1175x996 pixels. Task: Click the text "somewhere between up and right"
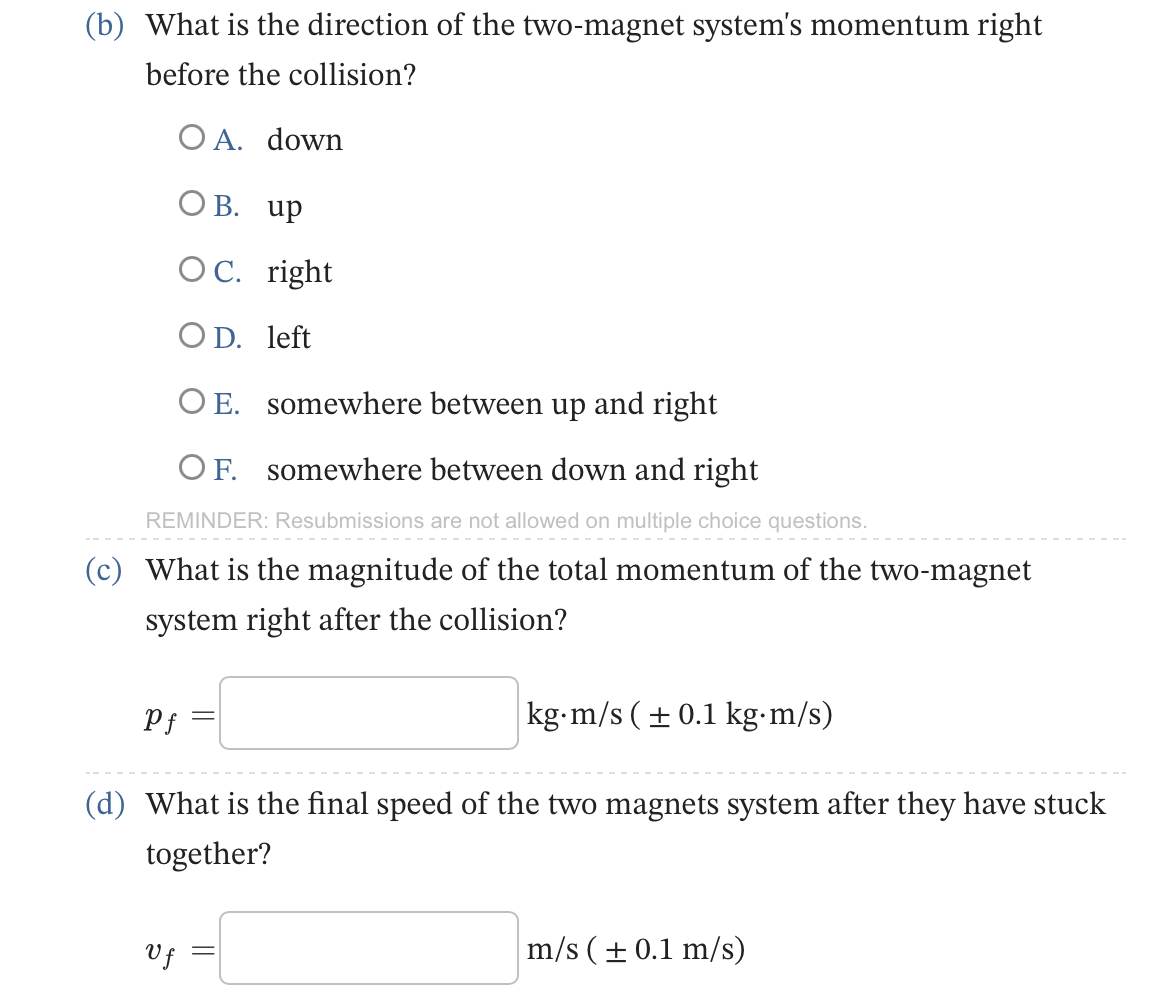click(x=492, y=403)
